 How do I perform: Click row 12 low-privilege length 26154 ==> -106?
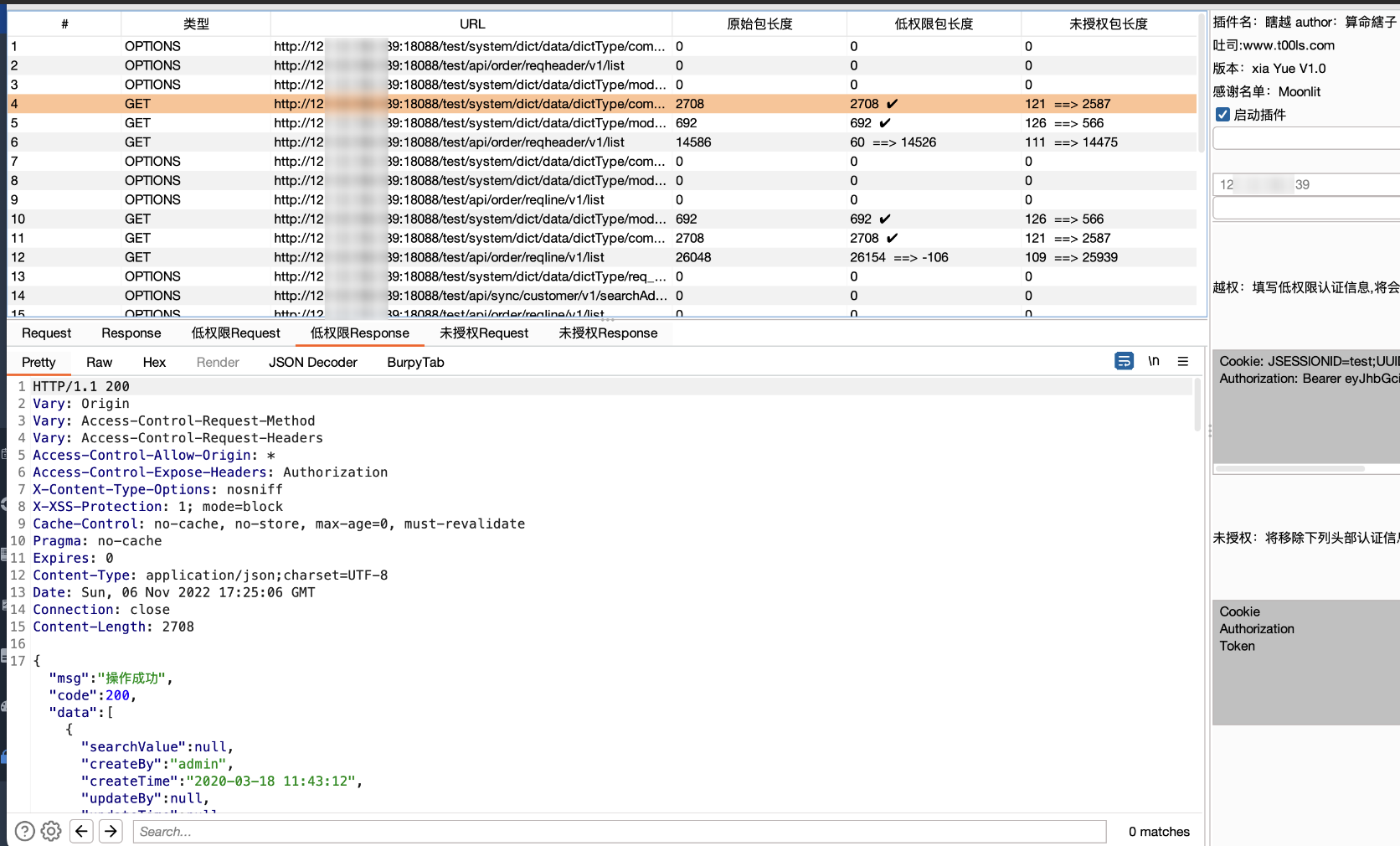click(899, 257)
